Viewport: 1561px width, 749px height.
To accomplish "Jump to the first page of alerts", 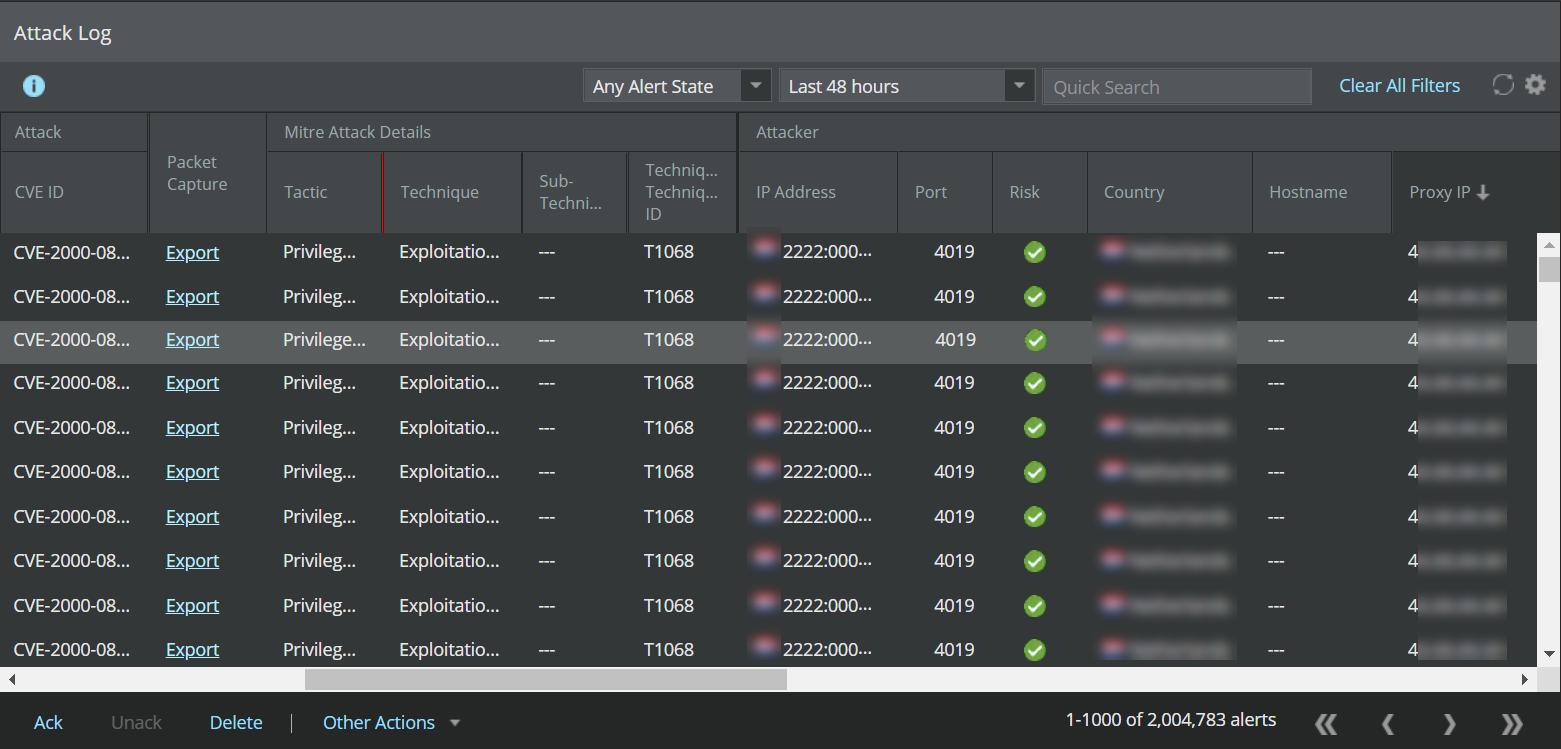I will (1326, 723).
